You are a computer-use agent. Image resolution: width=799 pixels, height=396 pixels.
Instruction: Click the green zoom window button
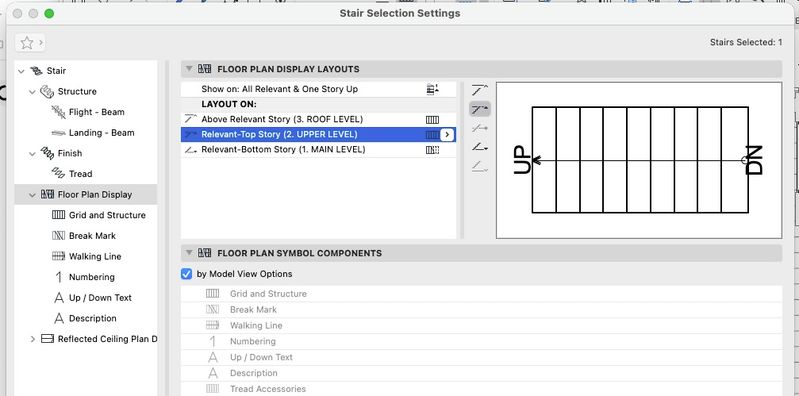click(x=49, y=14)
